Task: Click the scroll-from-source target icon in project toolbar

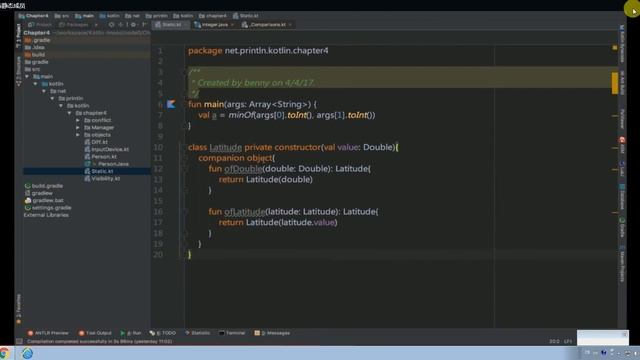Action: 111,25
